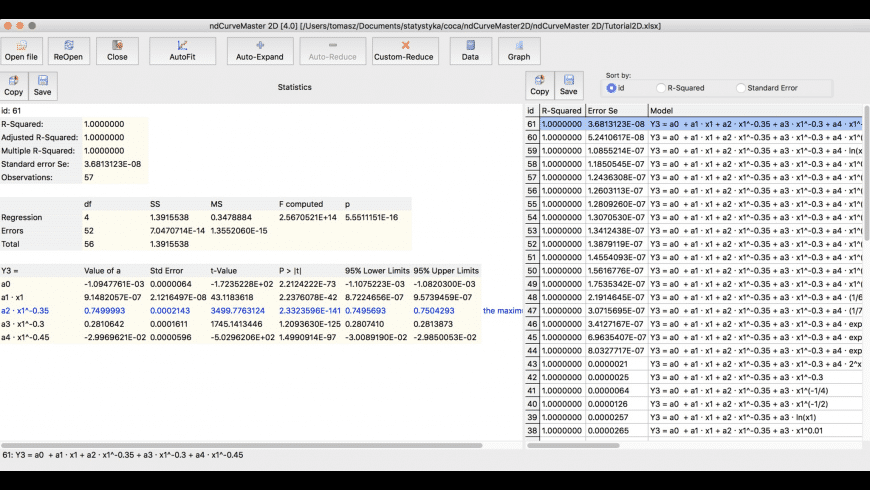Click the Auto-Expand toolbar button
This screenshot has width=870, height=490.
pyautogui.click(x=260, y=50)
